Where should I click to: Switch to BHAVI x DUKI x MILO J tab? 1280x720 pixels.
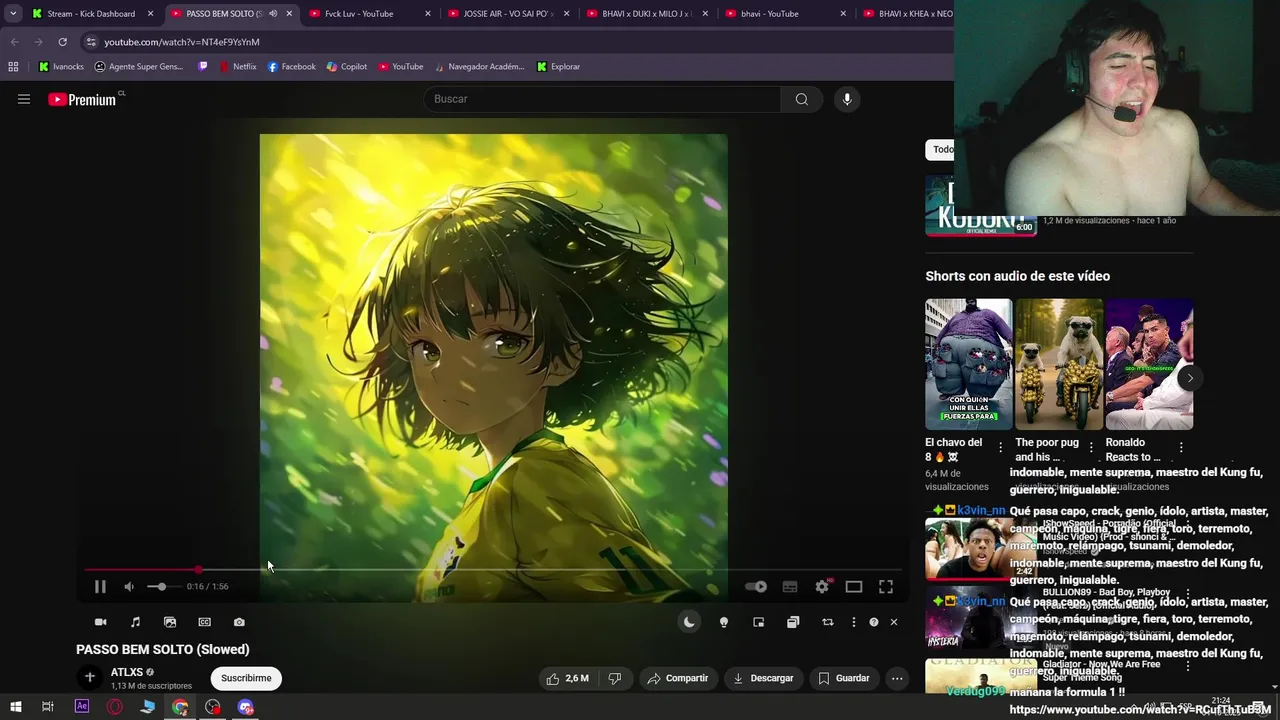click(645, 13)
